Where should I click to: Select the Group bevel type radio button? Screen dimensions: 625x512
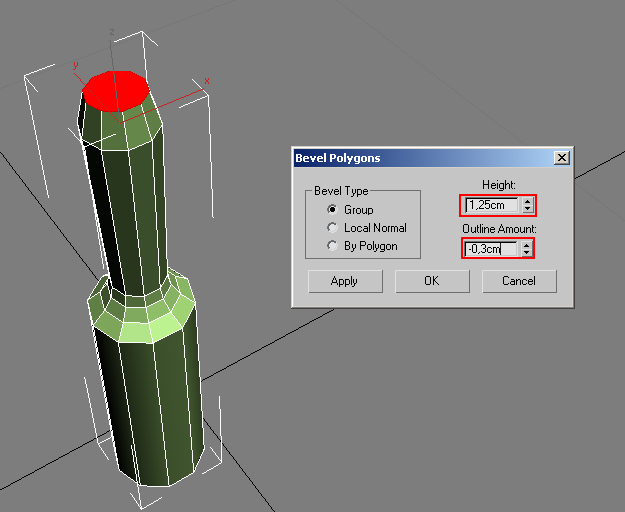tap(332, 210)
